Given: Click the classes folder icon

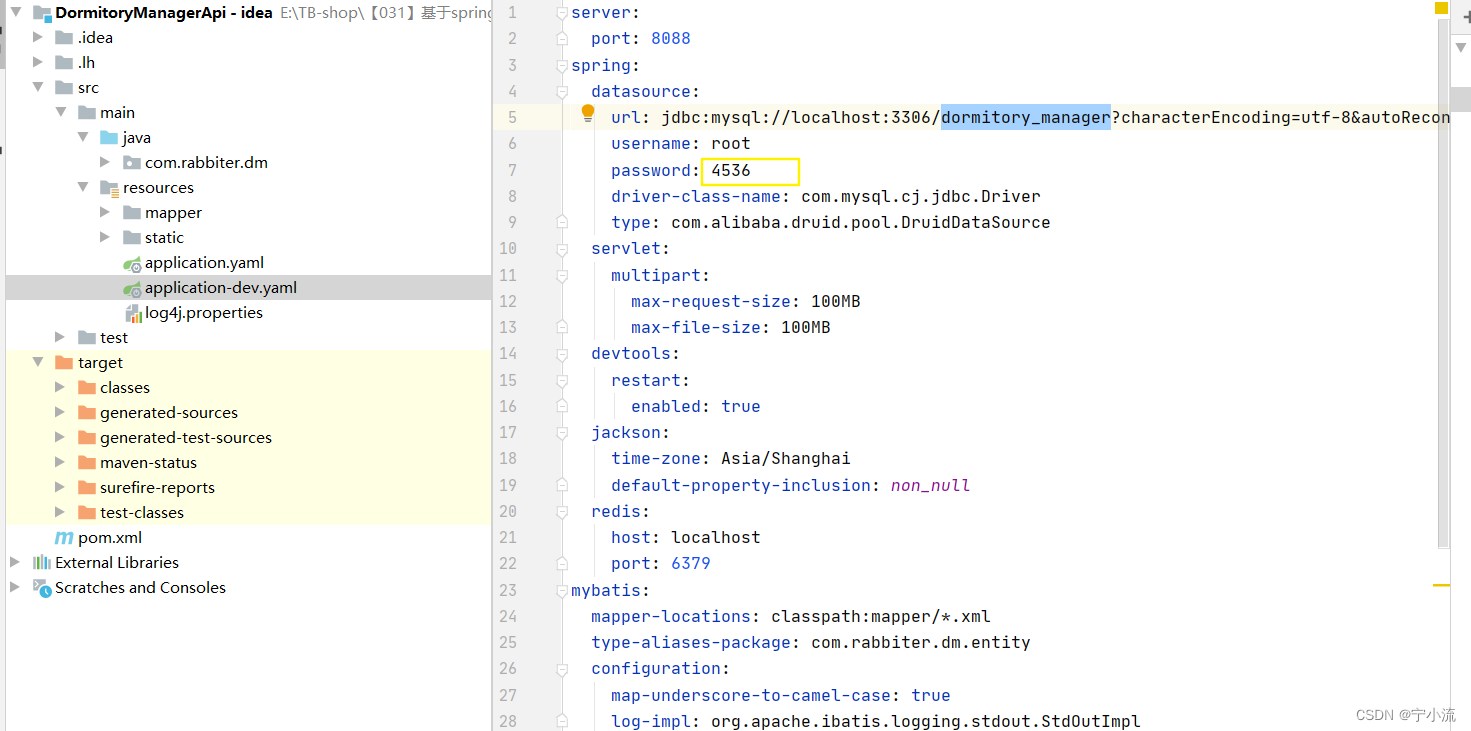Looking at the screenshot, I should click(87, 388).
